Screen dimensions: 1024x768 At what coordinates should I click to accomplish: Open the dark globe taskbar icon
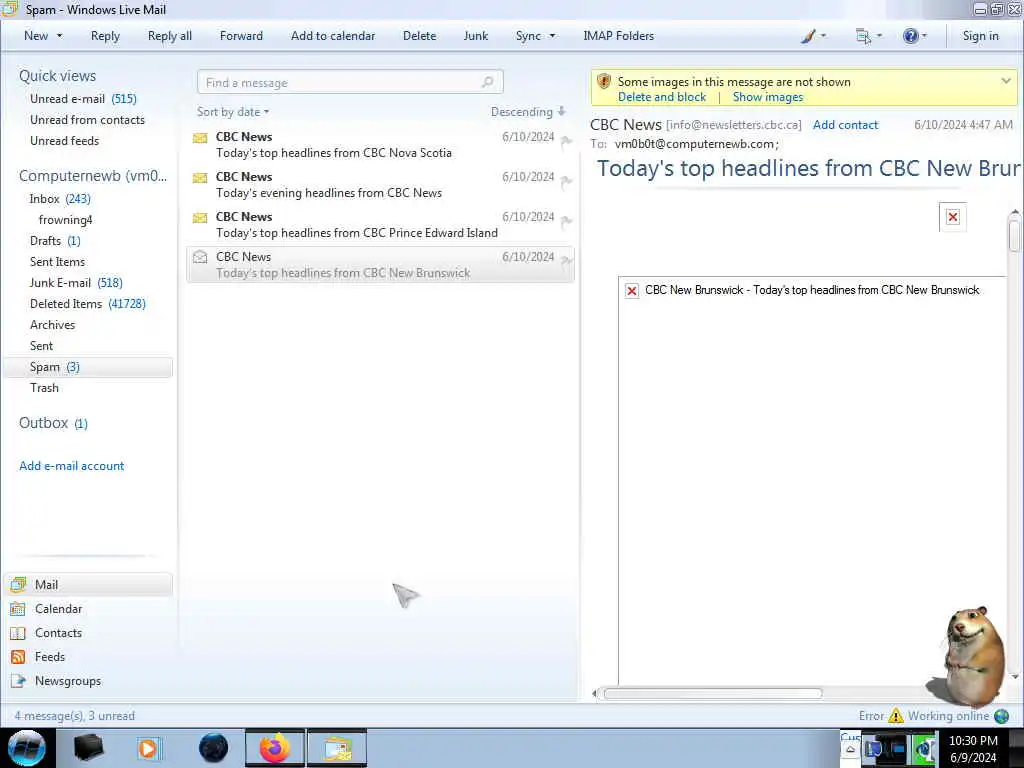[x=214, y=748]
